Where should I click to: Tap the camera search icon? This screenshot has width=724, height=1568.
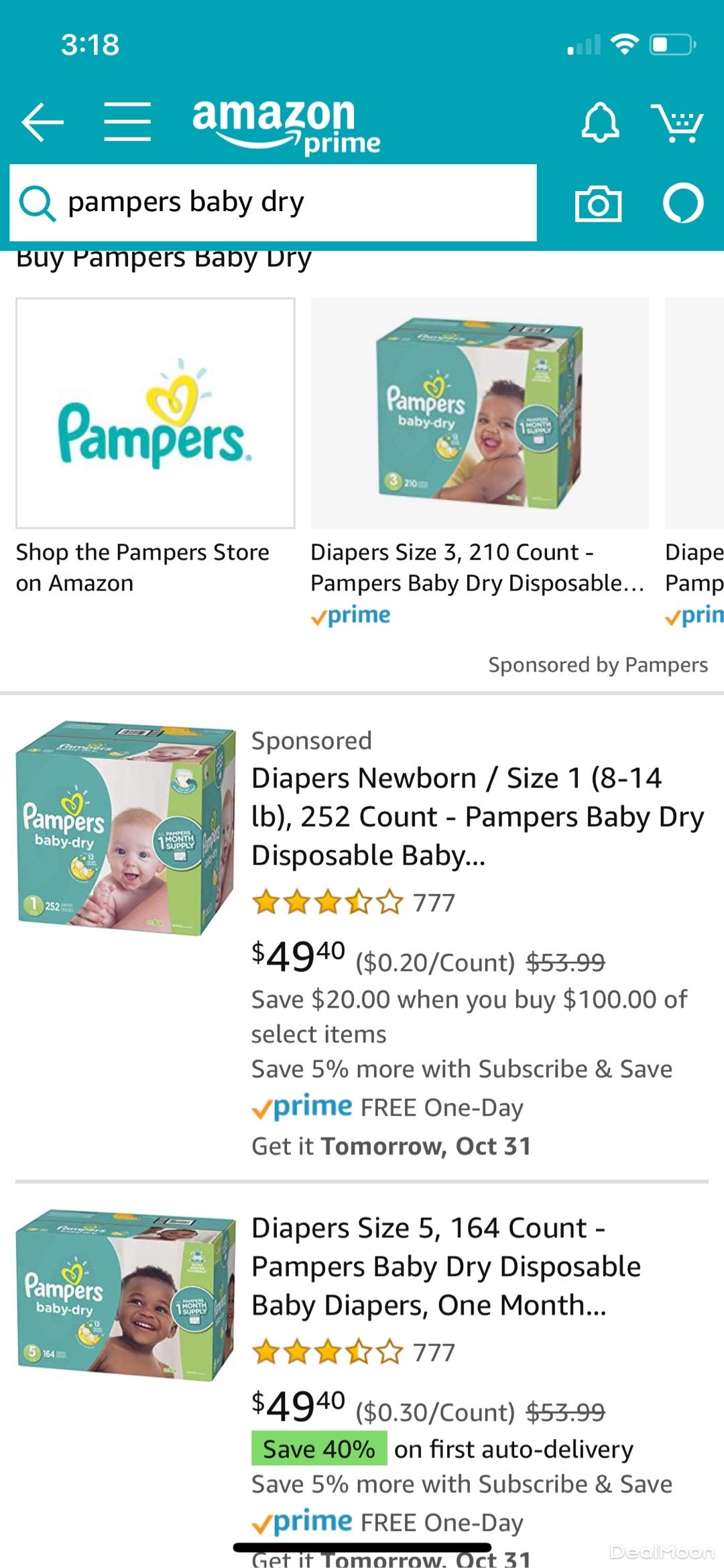[x=598, y=203]
